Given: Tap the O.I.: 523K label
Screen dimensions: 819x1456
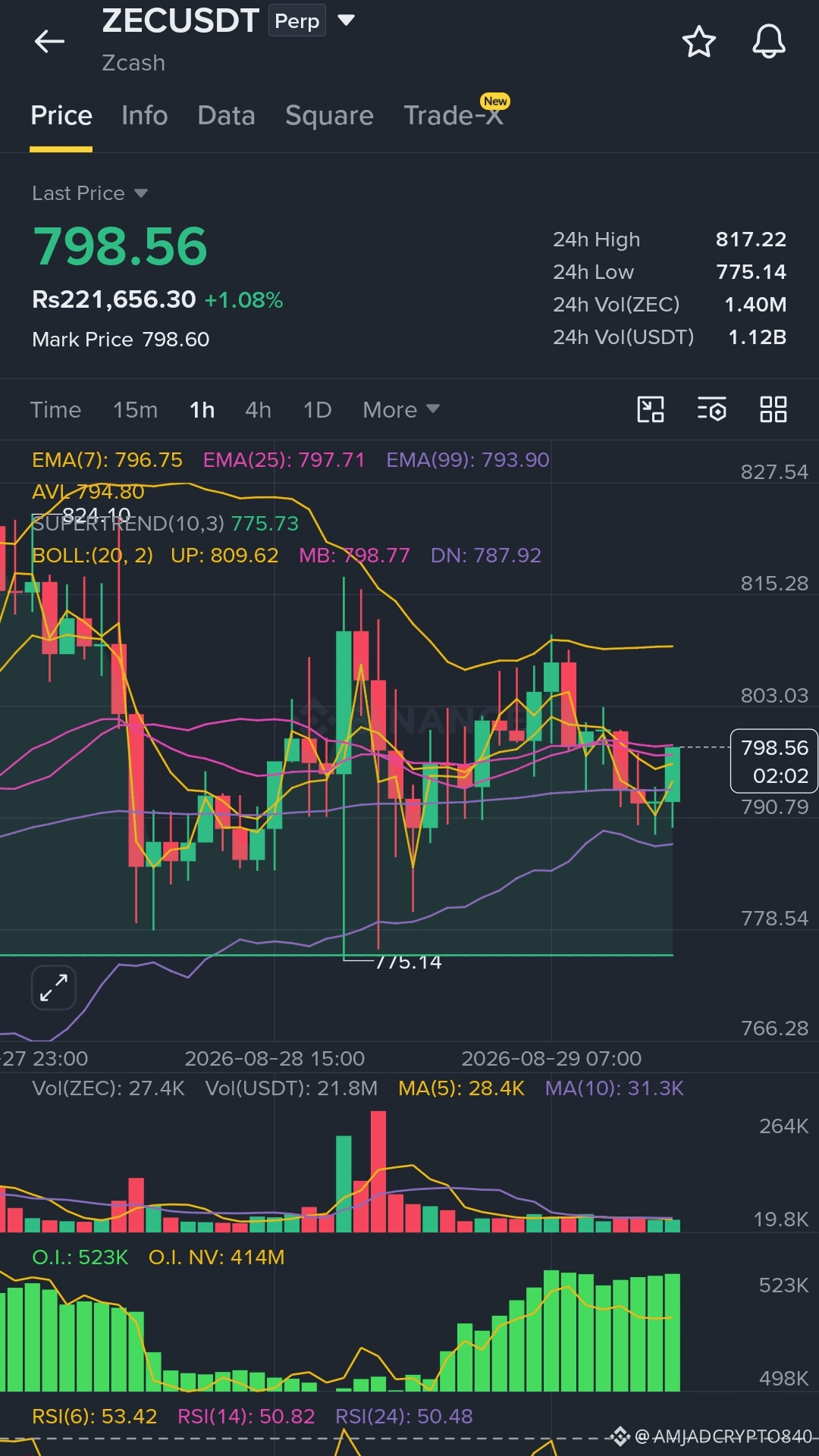Looking at the screenshot, I should pyautogui.click(x=80, y=1257).
